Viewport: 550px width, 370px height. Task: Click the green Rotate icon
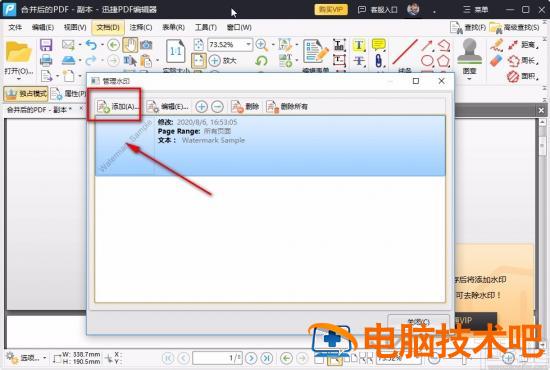[x=261, y=61]
